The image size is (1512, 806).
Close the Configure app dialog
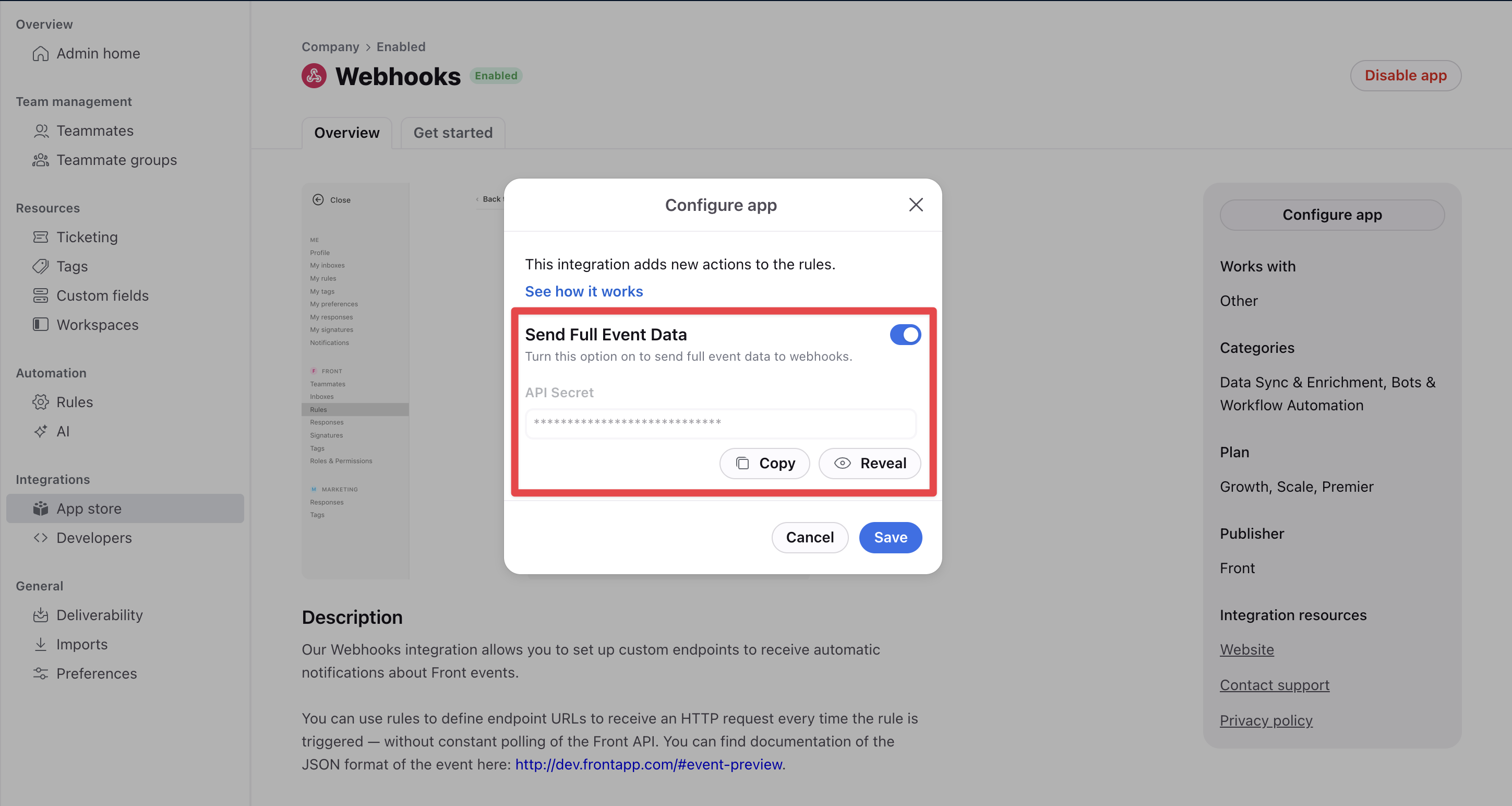point(916,205)
